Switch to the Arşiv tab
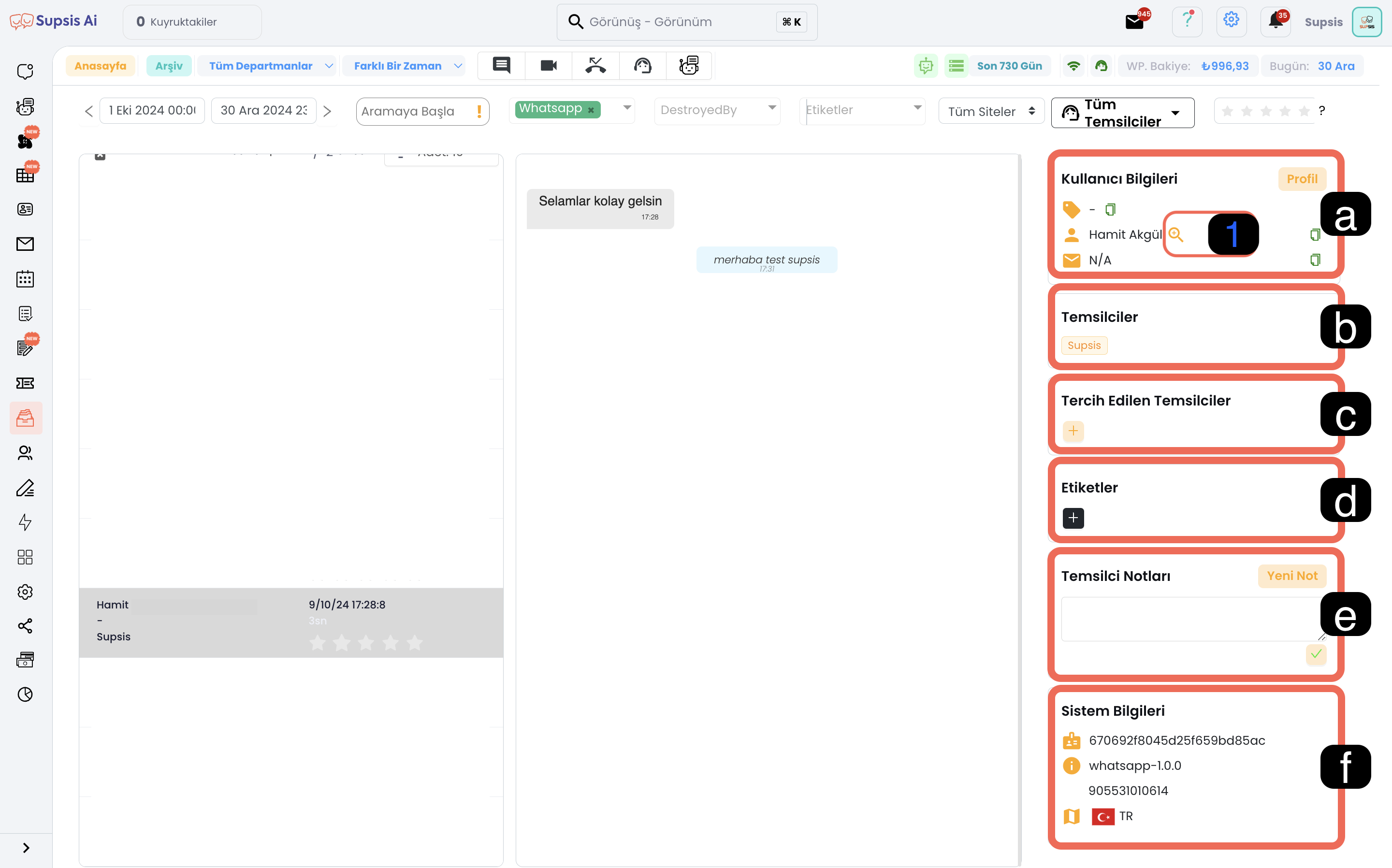Viewport: 1392px width, 868px height. tap(169, 66)
